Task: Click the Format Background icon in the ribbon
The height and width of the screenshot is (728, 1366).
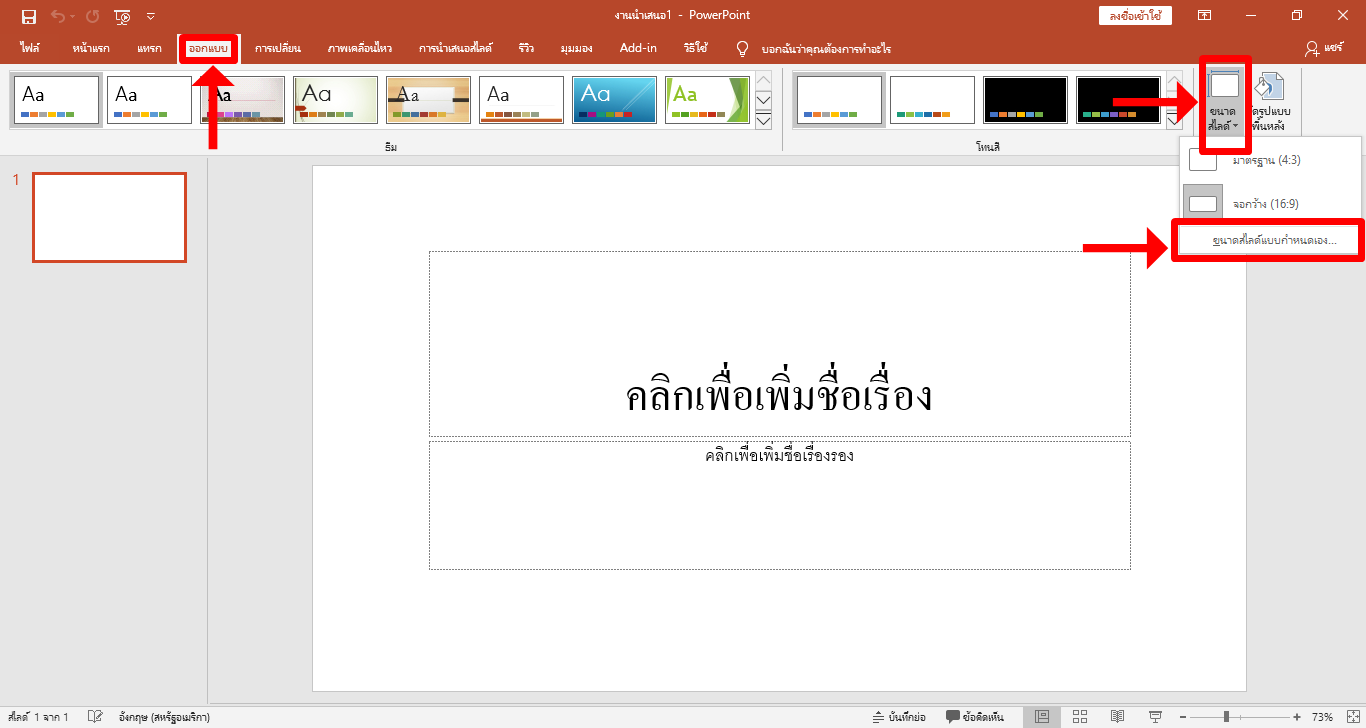Action: pyautogui.click(x=1270, y=101)
